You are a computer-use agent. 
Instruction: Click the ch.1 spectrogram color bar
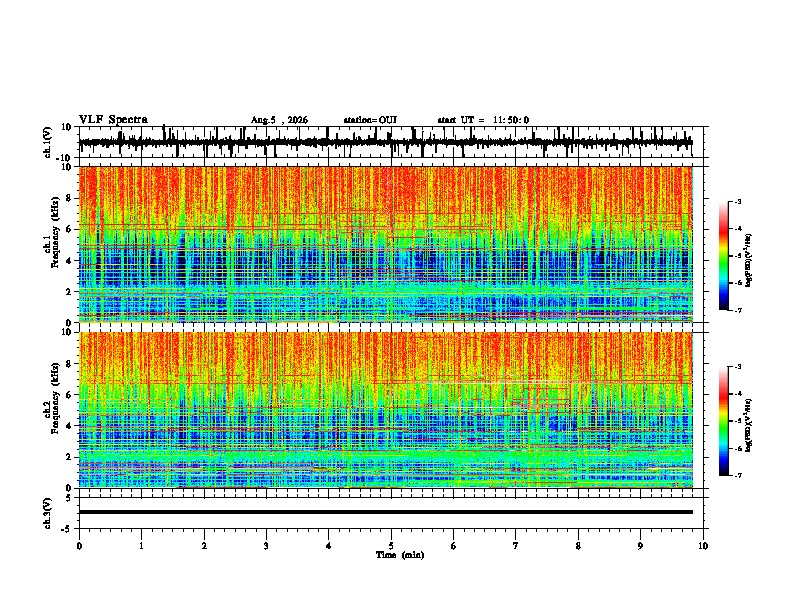(x=723, y=256)
